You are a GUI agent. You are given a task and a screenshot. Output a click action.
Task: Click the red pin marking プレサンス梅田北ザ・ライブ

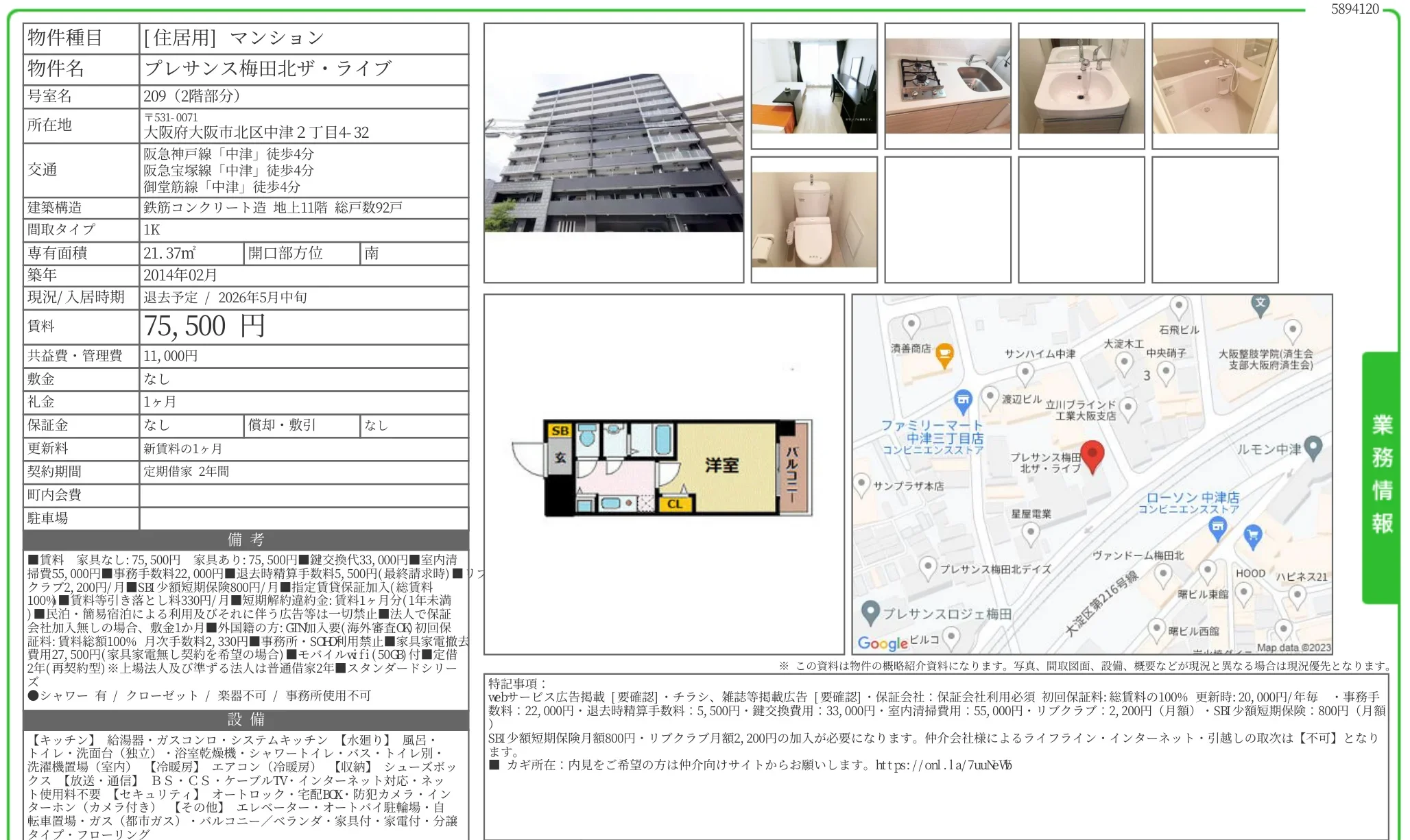click(1092, 455)
